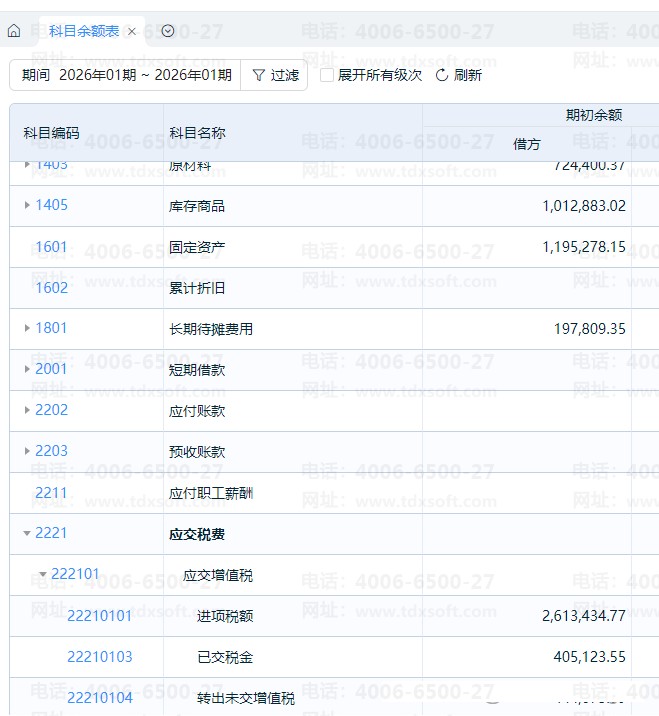Expand account 2001 短期借款
This screenshot has width=659, height=716.
[x=27, y=369]
